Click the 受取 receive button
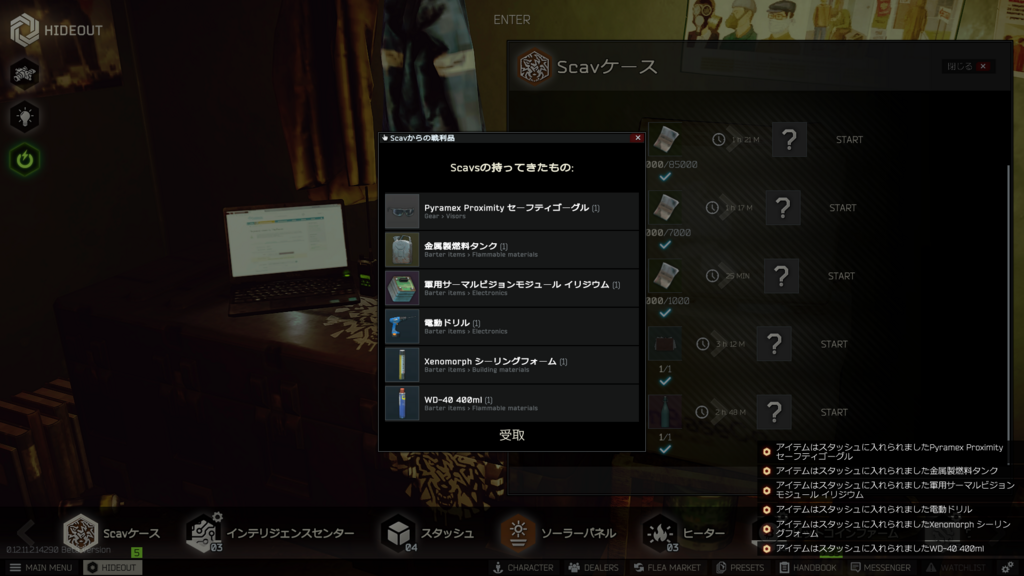This screenshot has height=576, width=1024. coord(511,435)
